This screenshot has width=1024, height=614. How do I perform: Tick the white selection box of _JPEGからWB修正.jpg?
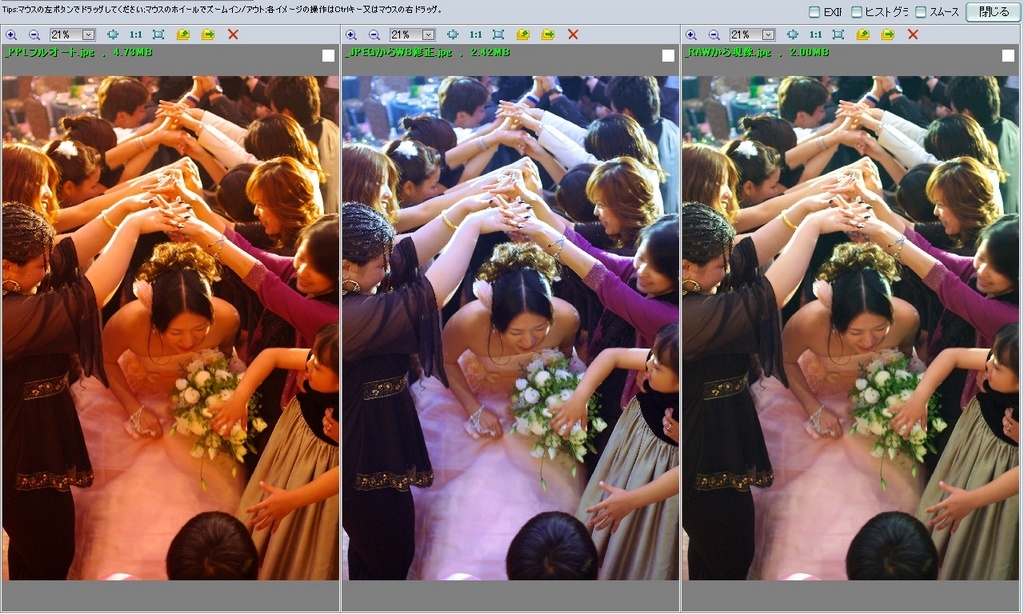click(668, 56)
